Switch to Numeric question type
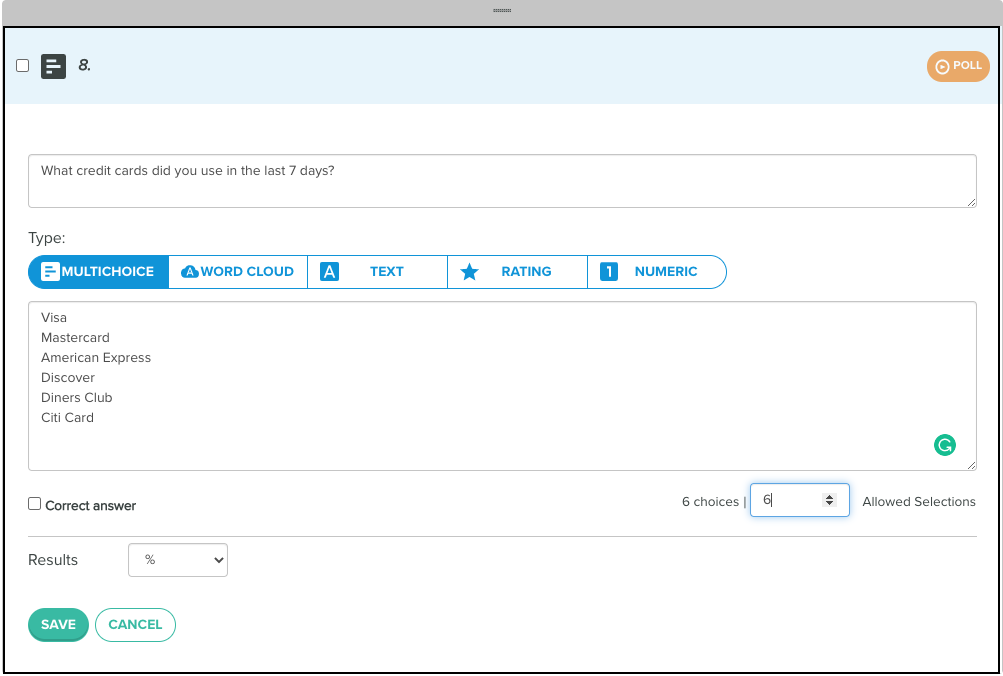This screenshot has width=1003, height=676. click(x=657, y=272)
